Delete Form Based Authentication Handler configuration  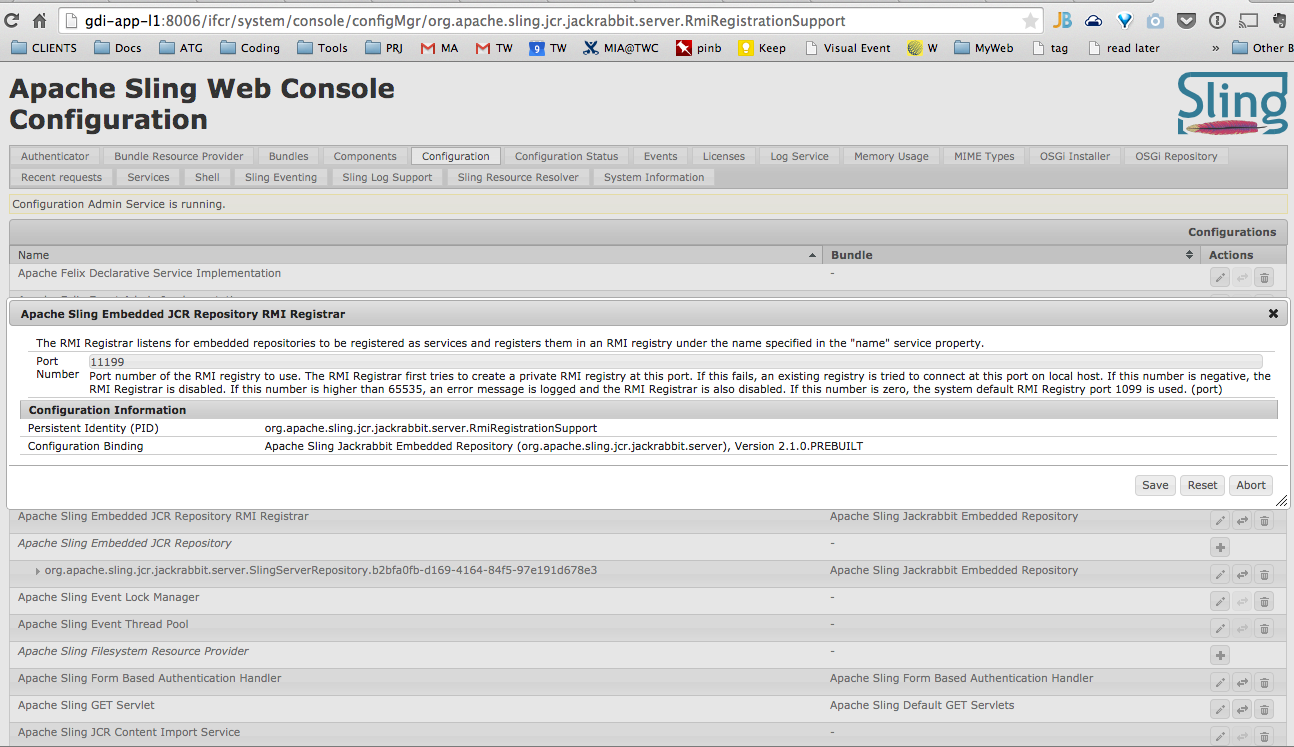(x=1264, y=683)
